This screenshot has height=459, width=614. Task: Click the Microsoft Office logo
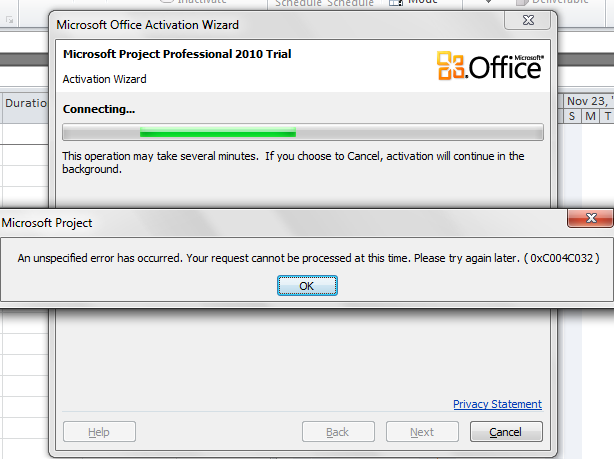tap(490, 66)
